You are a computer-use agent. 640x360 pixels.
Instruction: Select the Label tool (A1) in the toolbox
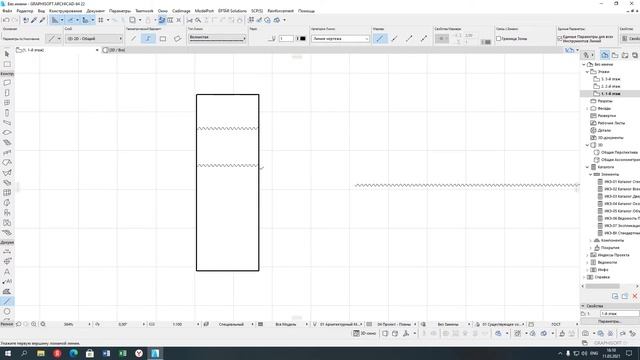click(7, 281)
